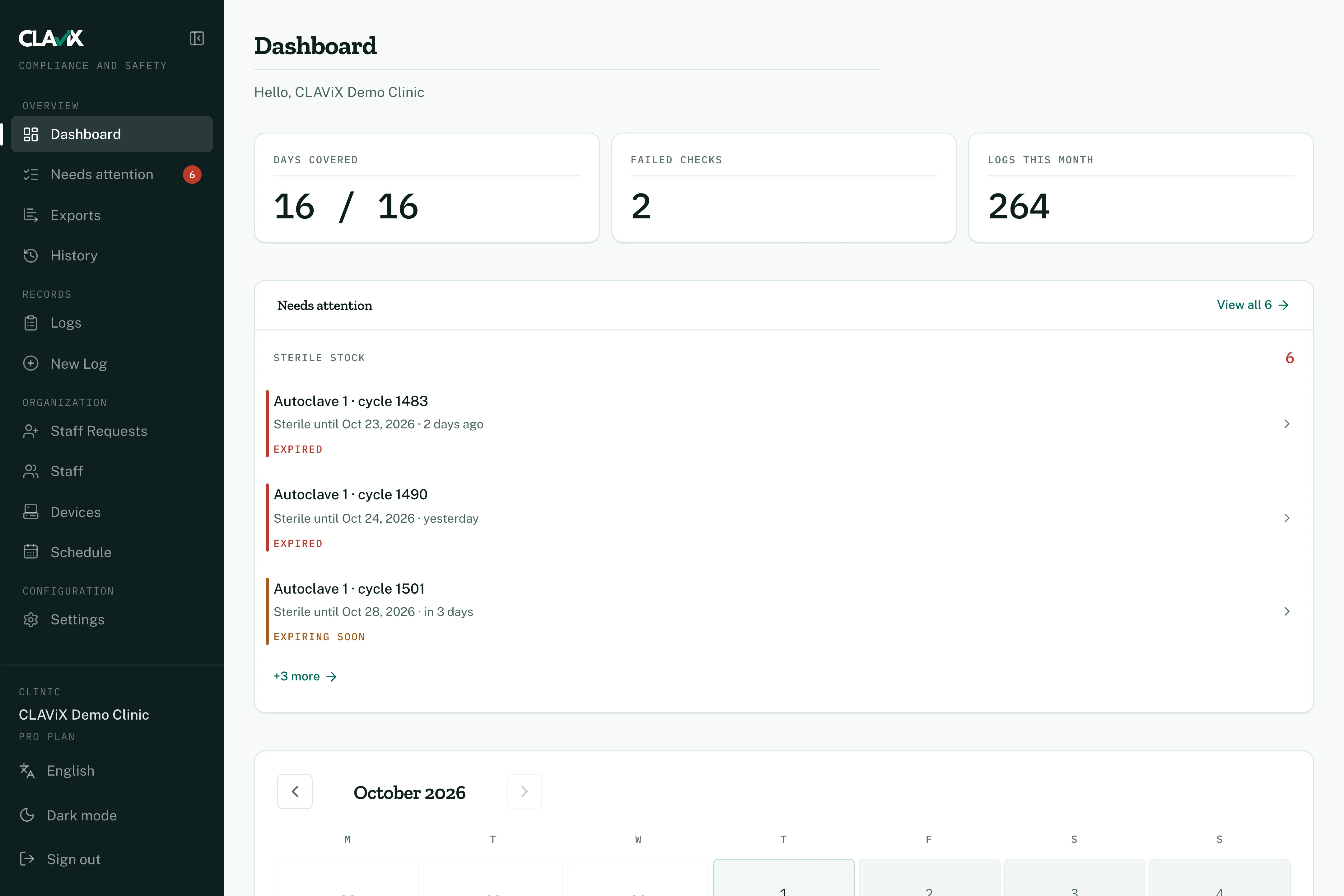Click the Devices icon in sidebar
The width and height of the screenshot is (1344, 896).
pyautogui.click(x=31, y=512)
